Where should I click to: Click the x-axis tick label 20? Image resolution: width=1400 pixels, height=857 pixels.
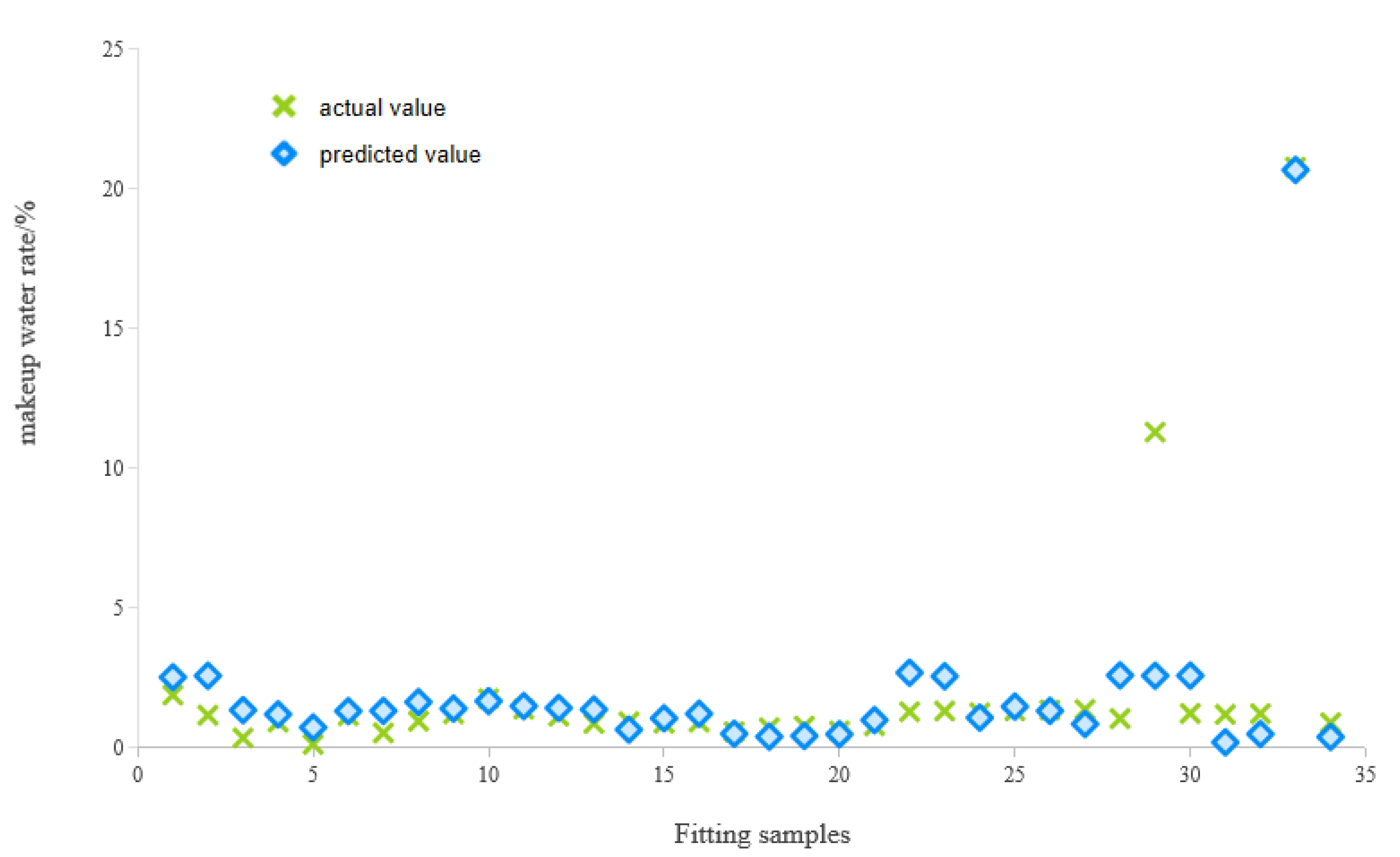pyautogui.click(x=839, y=775)
